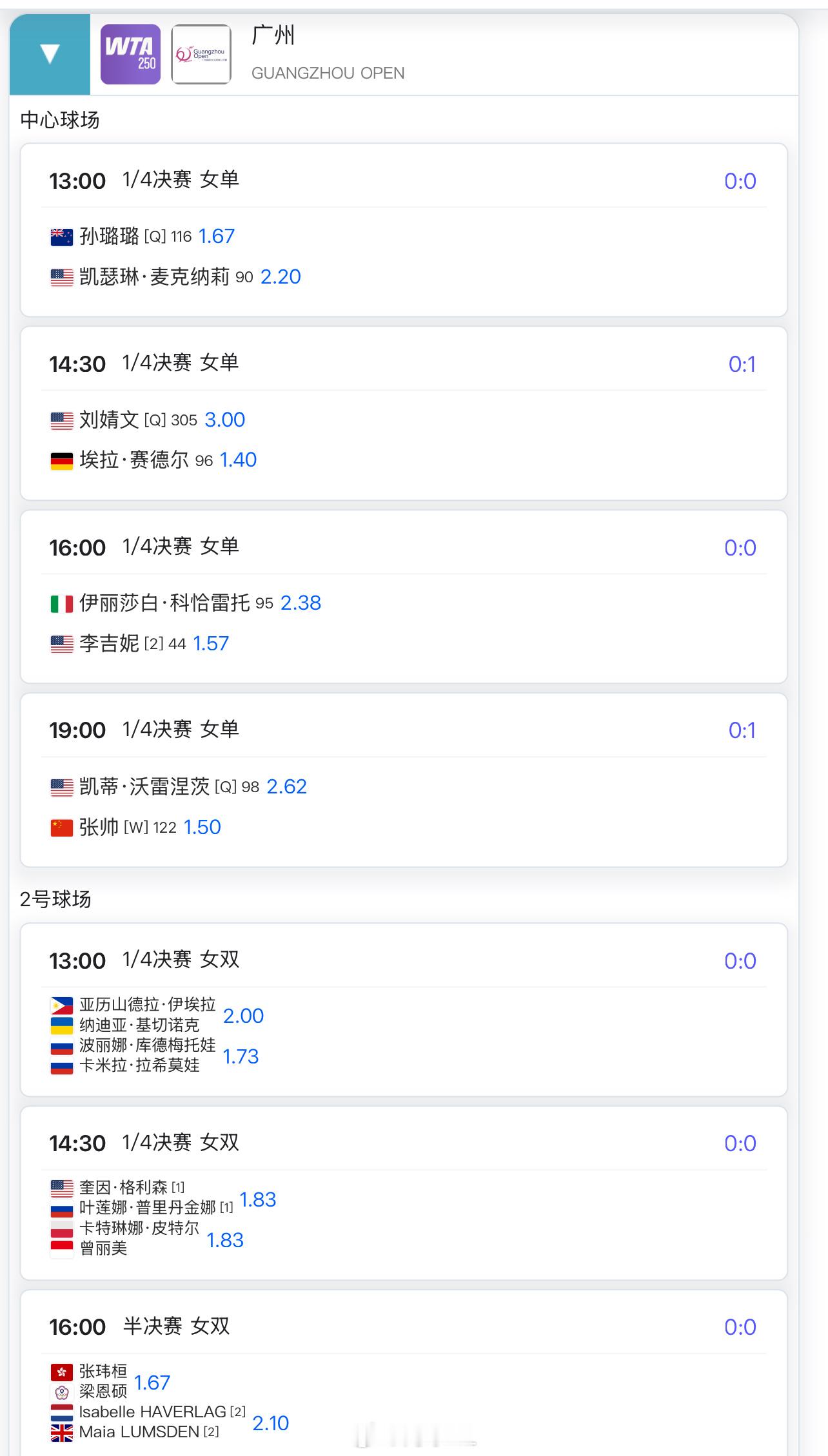Click the Ukraine flag beside 纳迪亚·基切诺克
This screenshot has width=828, height=1456.
pos(62,1025)
